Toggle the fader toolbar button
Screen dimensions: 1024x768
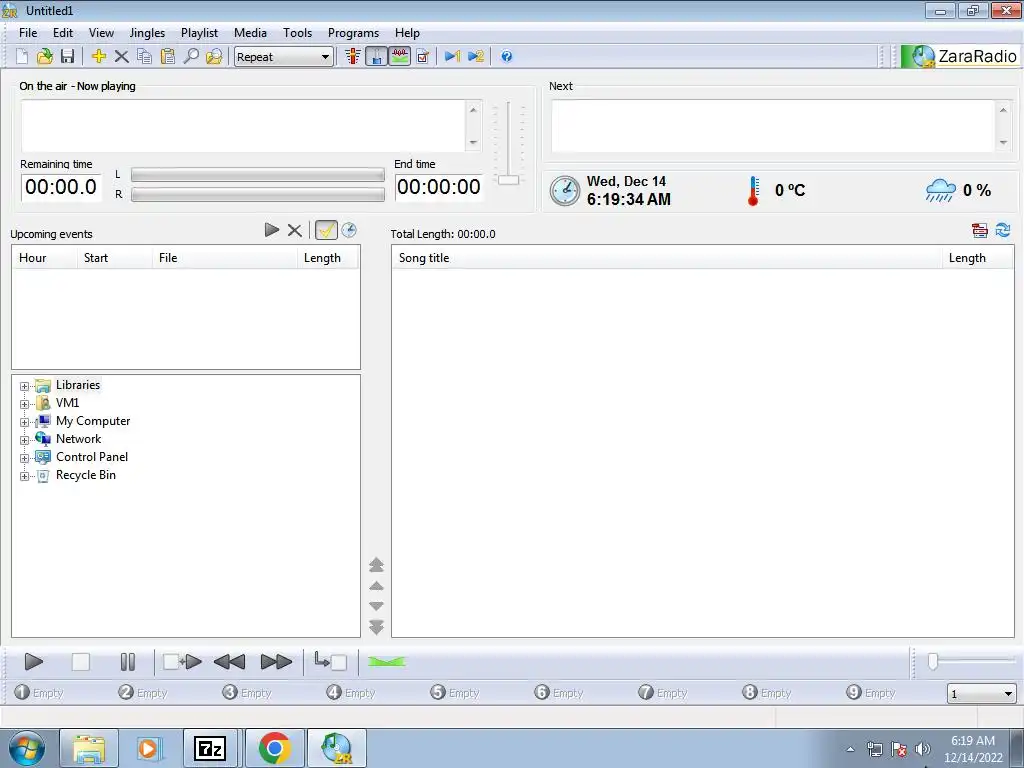coord(376,57)
